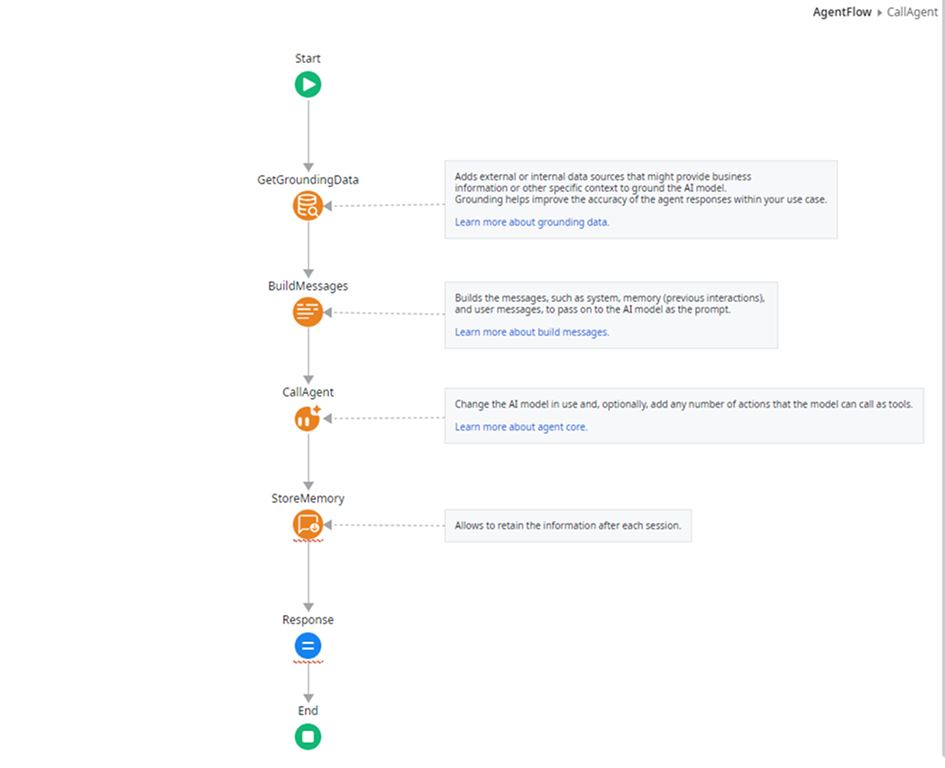The image size is (945, 768).
Task: Click the Response node label
Action: (x=306, y=619)
